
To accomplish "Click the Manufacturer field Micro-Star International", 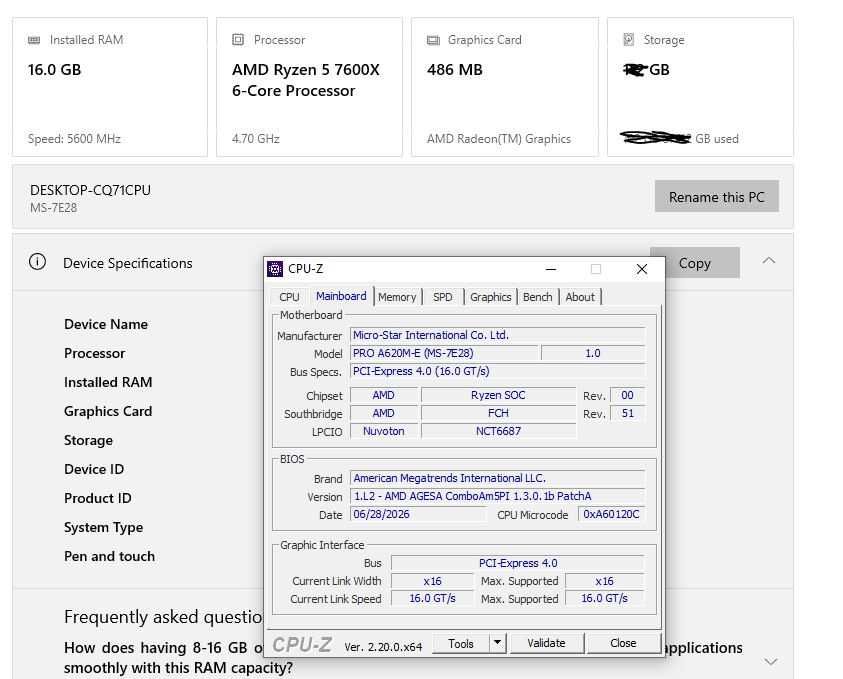I will [x=498, y=335].
